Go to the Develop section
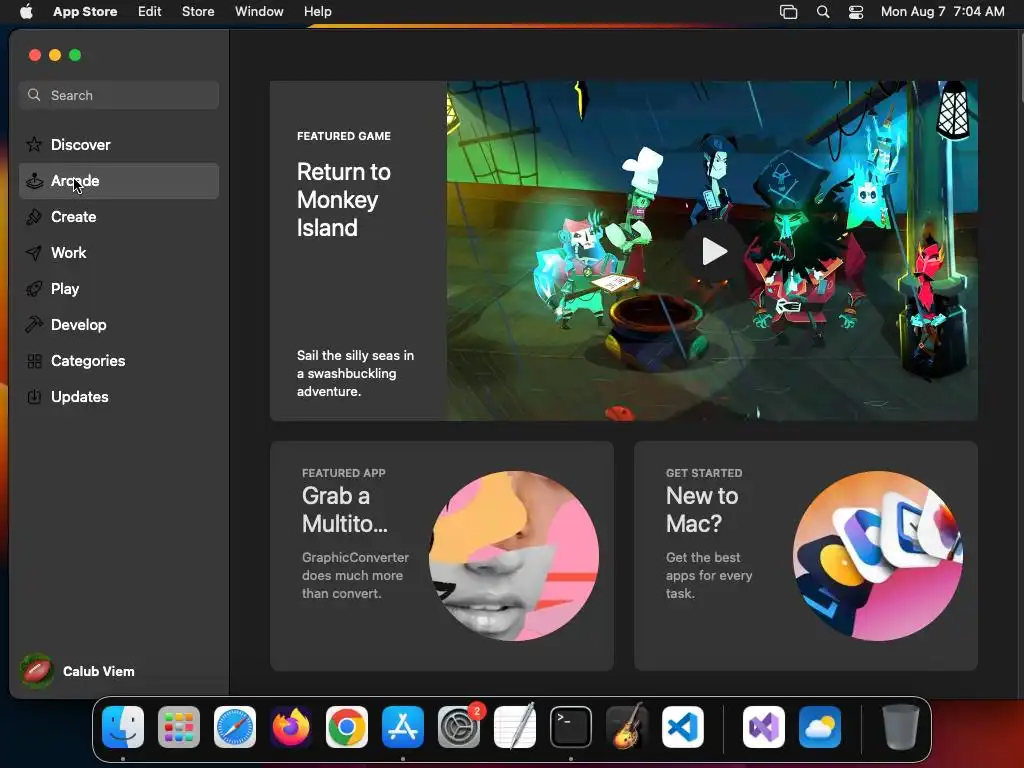Screen dimensions: 1024x768 [119, 325]
